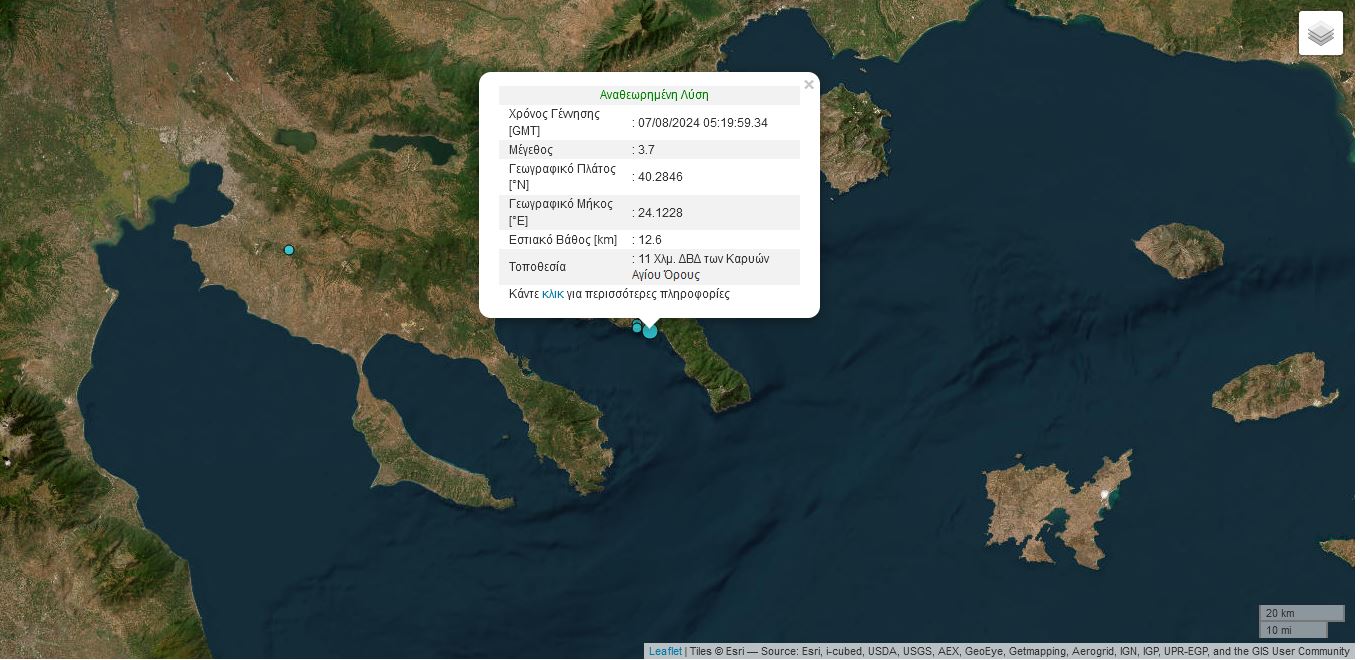Open the map layers control
1360x660 pixels.
coord(1320,34)
